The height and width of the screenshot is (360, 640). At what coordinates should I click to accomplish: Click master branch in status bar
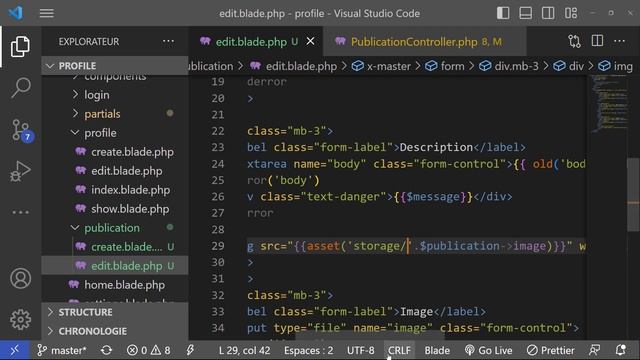click(x=62, y=350)
